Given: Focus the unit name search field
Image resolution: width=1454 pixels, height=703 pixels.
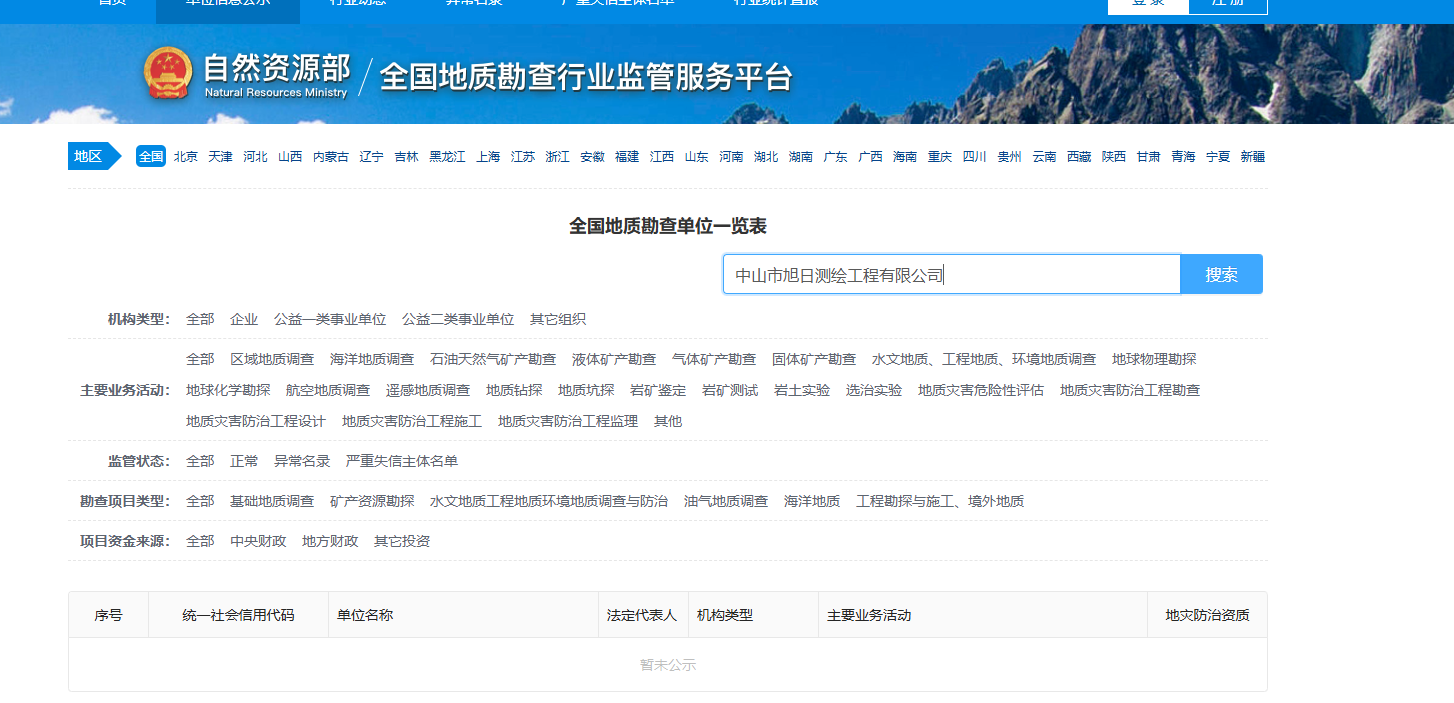Looking at the screenshot, I should [x=951, y=275].
